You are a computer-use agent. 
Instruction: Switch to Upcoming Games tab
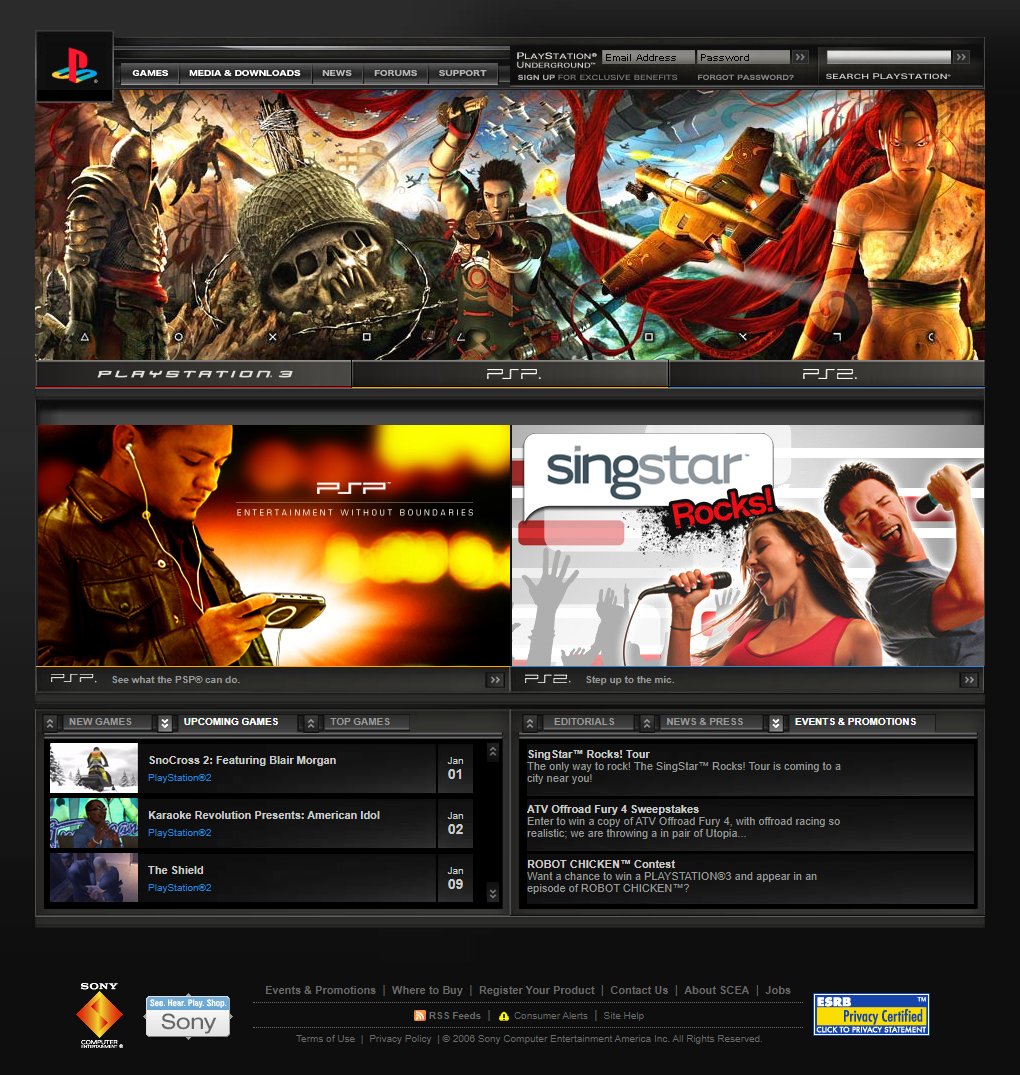click(231, 722)
